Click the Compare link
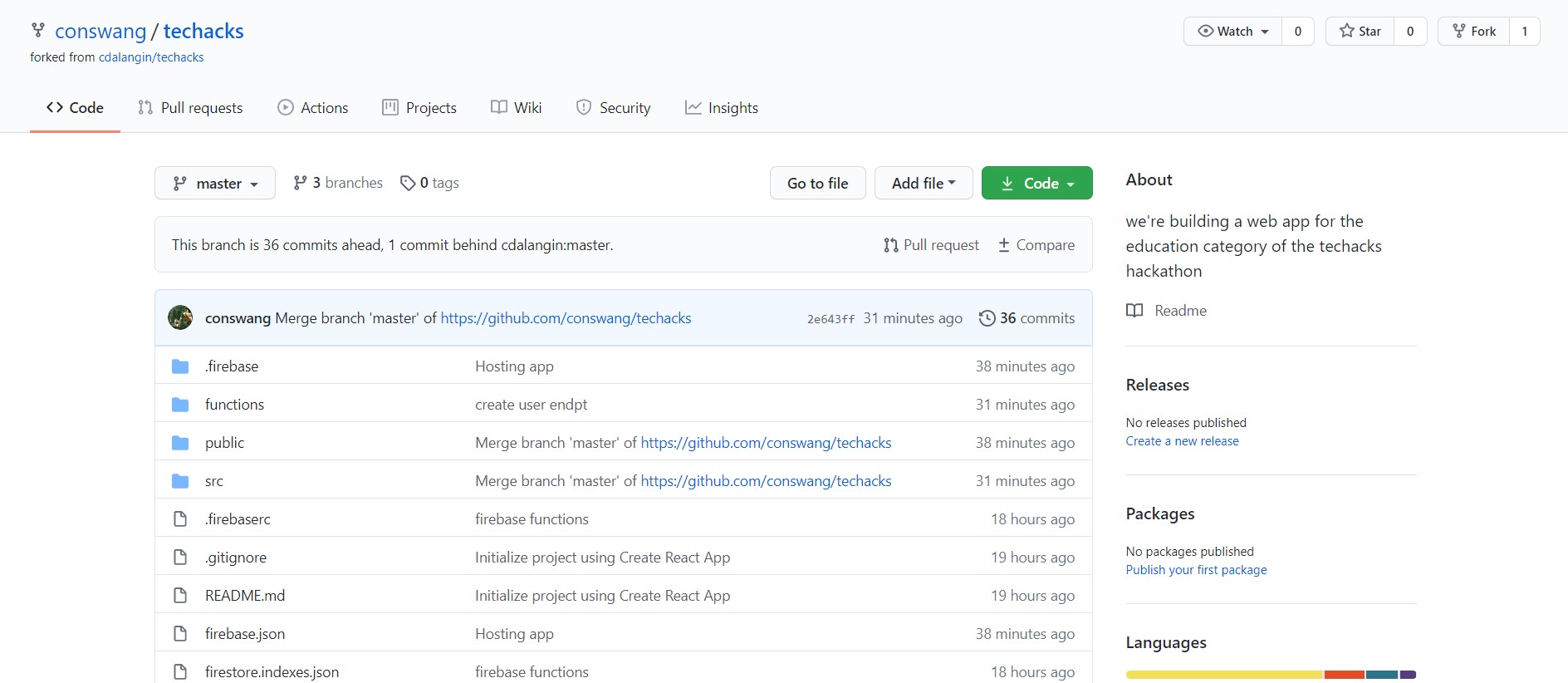The height and width of the screenshot is (683, 1568). pos(1036,245)
